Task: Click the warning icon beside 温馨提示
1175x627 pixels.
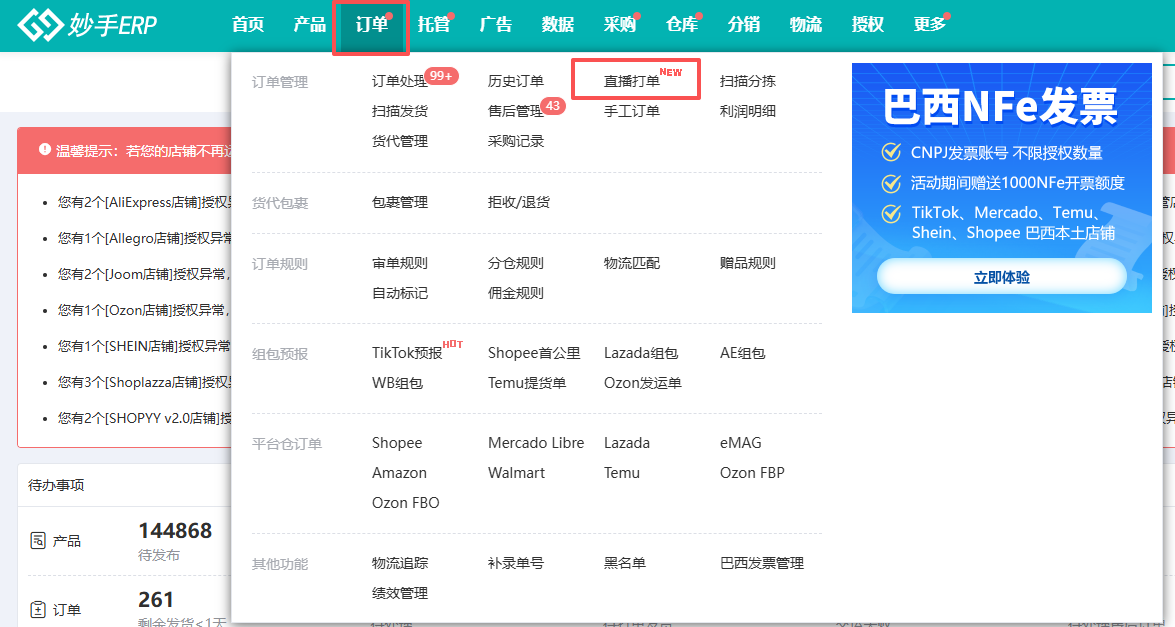Action: coord(45,150)
